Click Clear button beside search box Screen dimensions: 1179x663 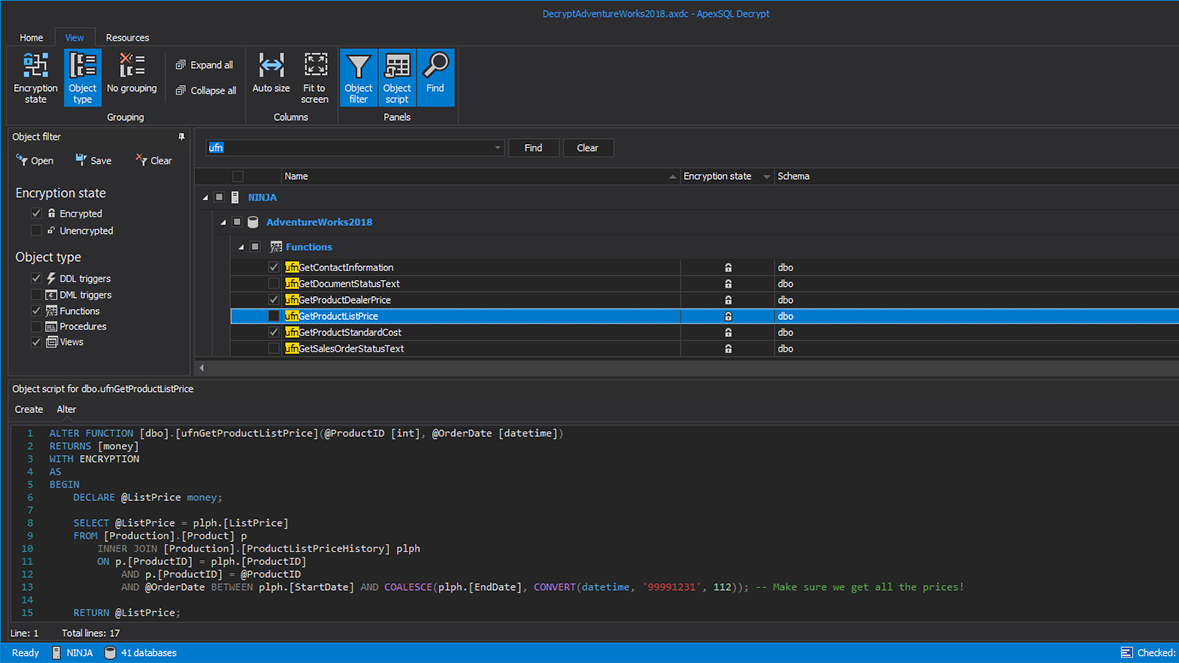[x=587, y=148]
